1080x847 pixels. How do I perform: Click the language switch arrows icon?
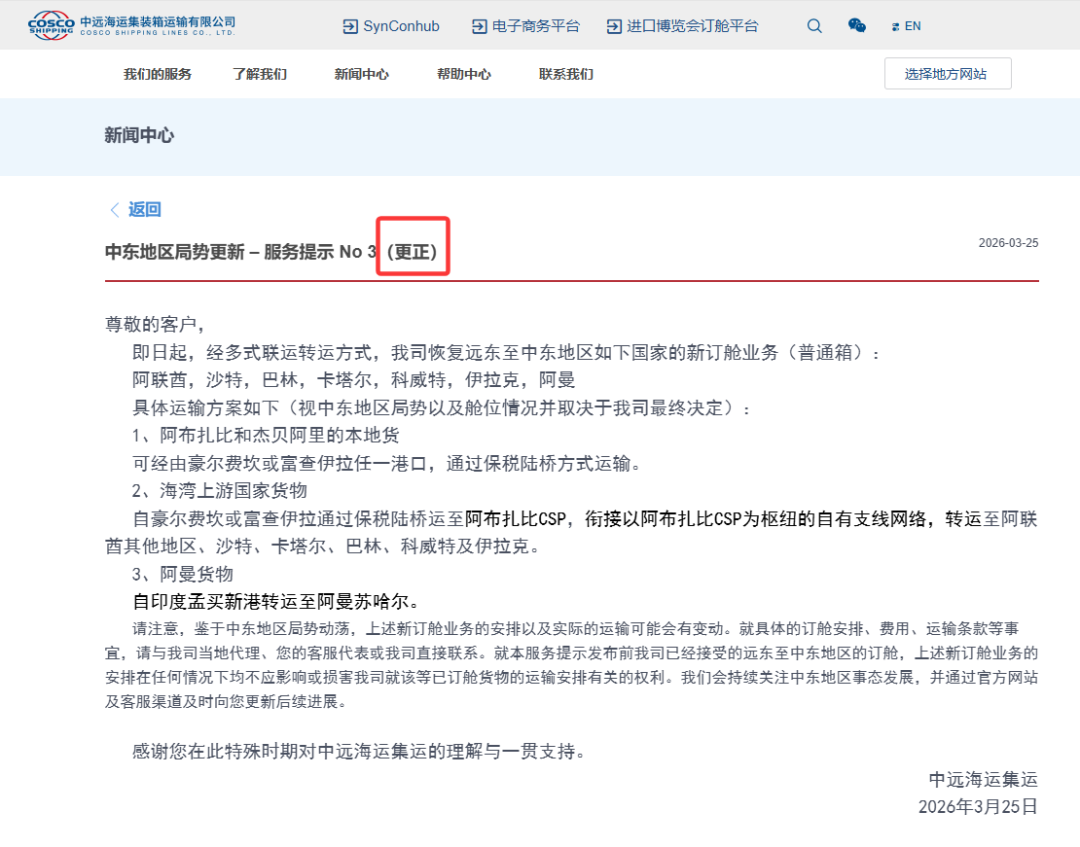(895, 27)
